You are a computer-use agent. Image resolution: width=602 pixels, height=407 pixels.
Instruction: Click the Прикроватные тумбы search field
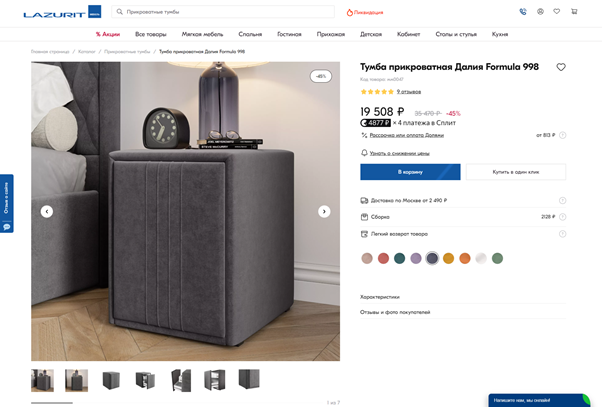225,12
